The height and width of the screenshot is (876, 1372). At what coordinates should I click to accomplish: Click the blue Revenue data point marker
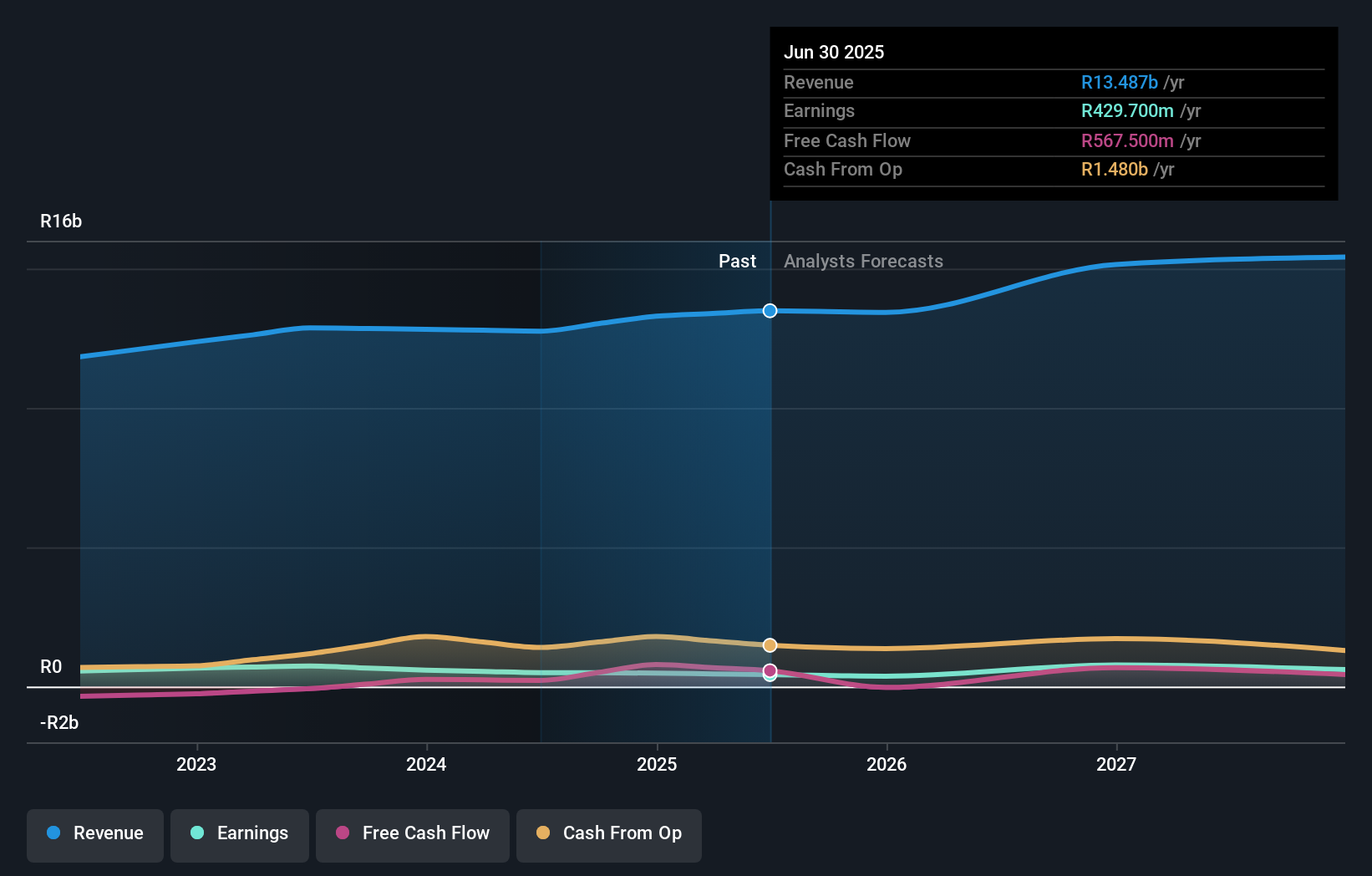tap(770, 310)
